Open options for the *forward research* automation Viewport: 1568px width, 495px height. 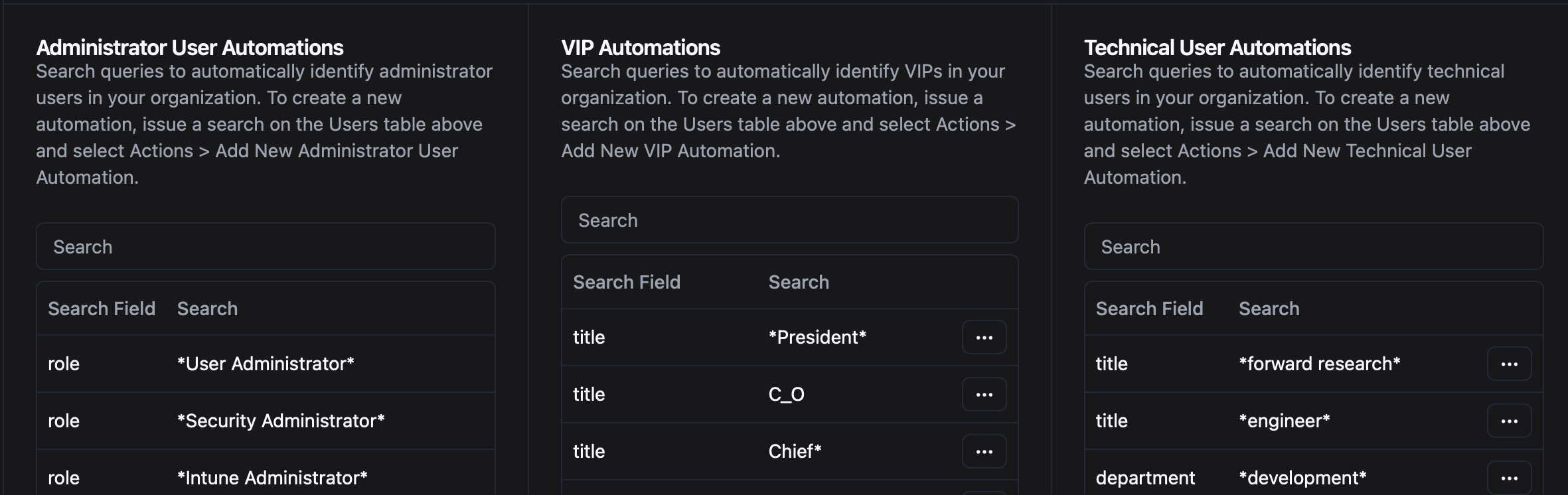[1510, 364]
